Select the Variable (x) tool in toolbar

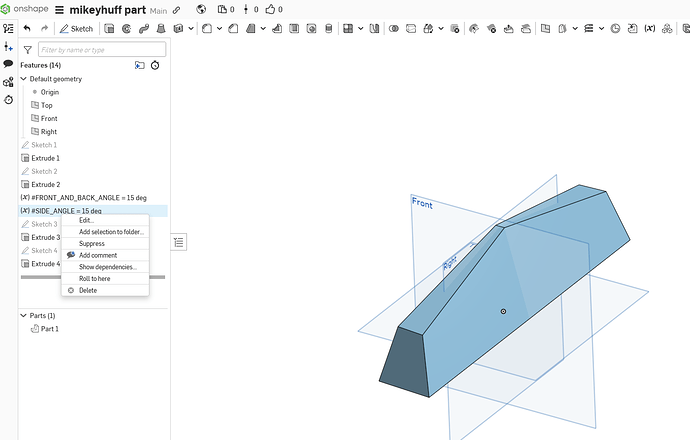[x=650, y=29]
